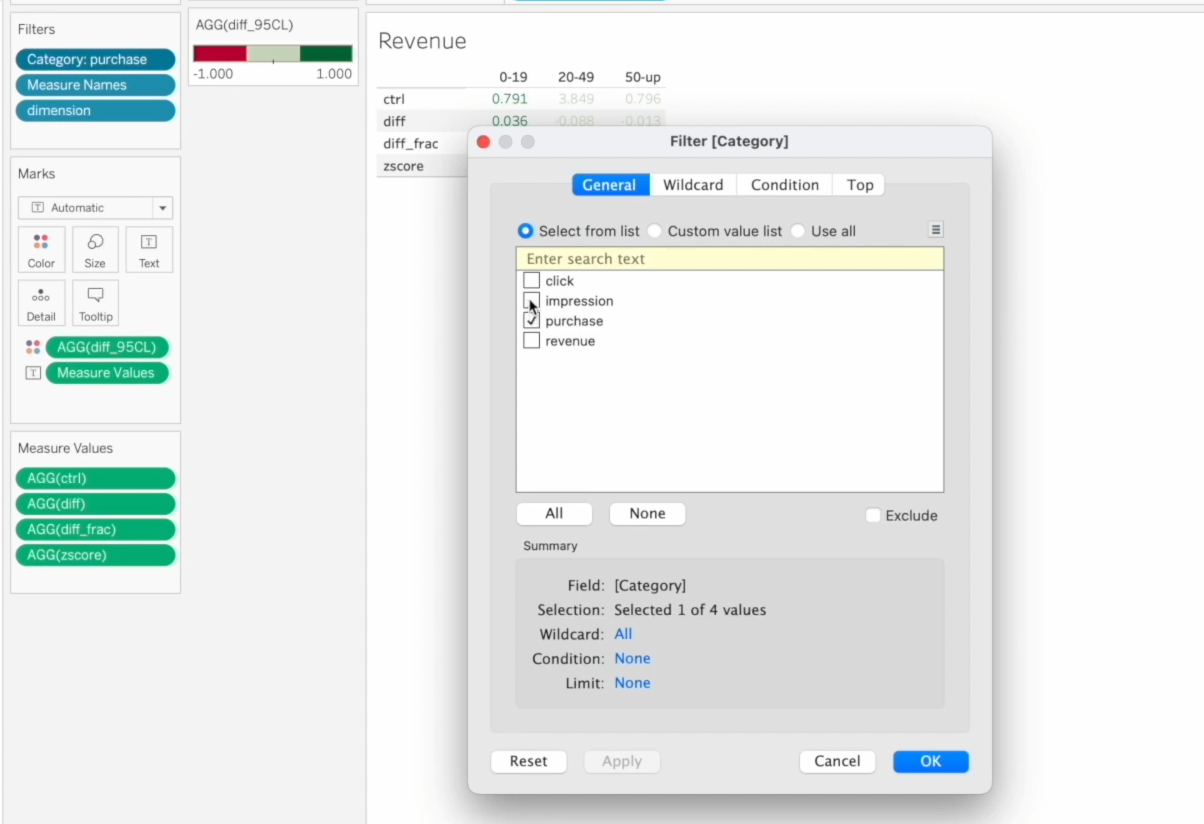Screen dimensions: 1204x824
Task: Click the Reset button
Action: 528,761
